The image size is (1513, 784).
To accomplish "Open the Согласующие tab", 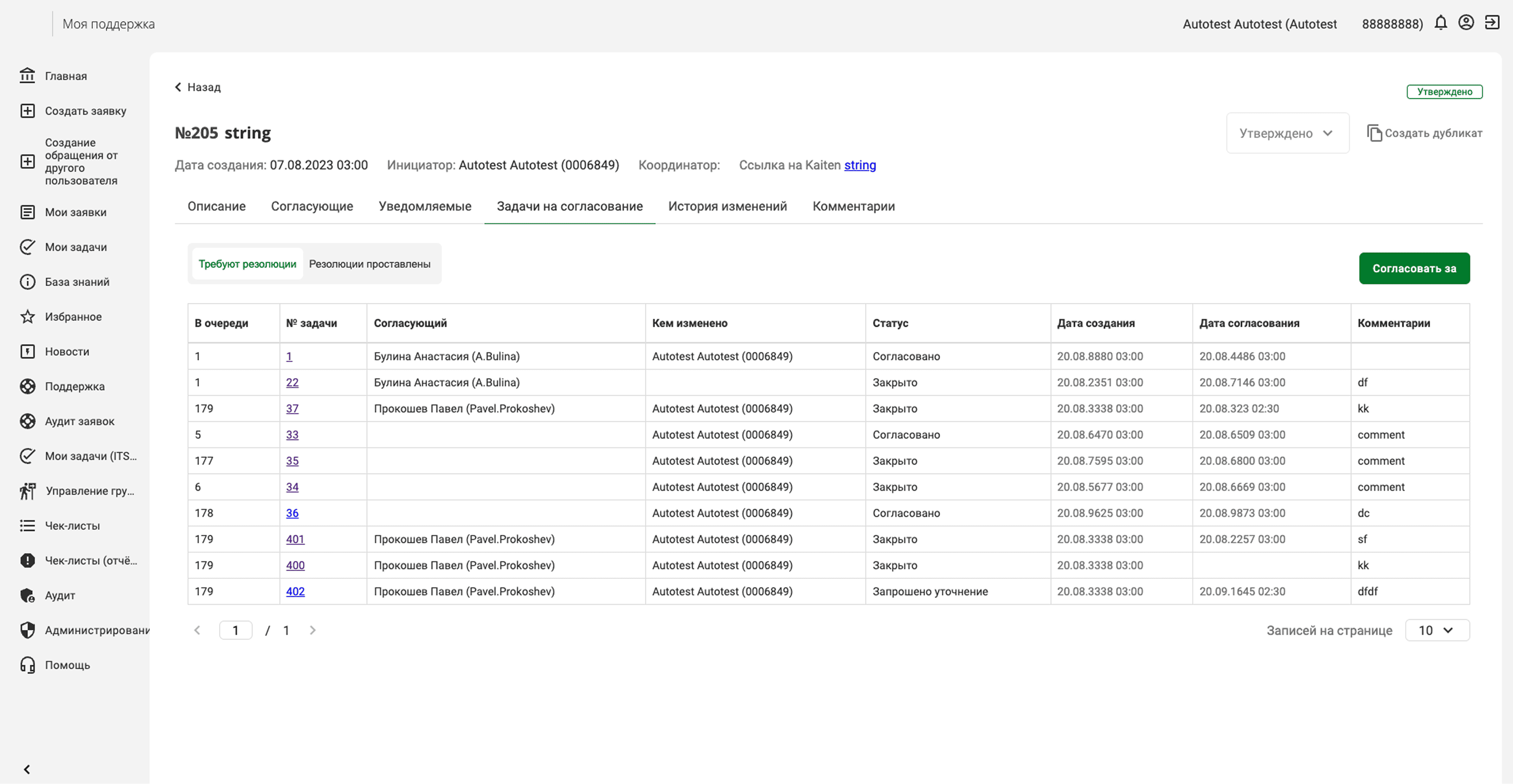I will click(312, 206).
